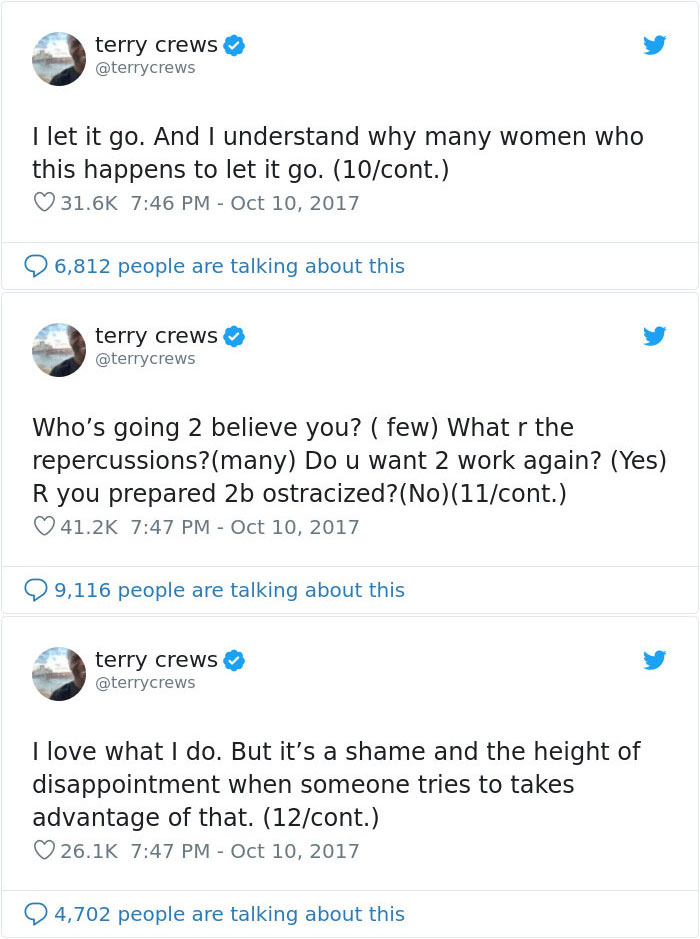Click the verified badge next to terry crews
This screenshot has width=700, height=939.
(x=234, y=44)
